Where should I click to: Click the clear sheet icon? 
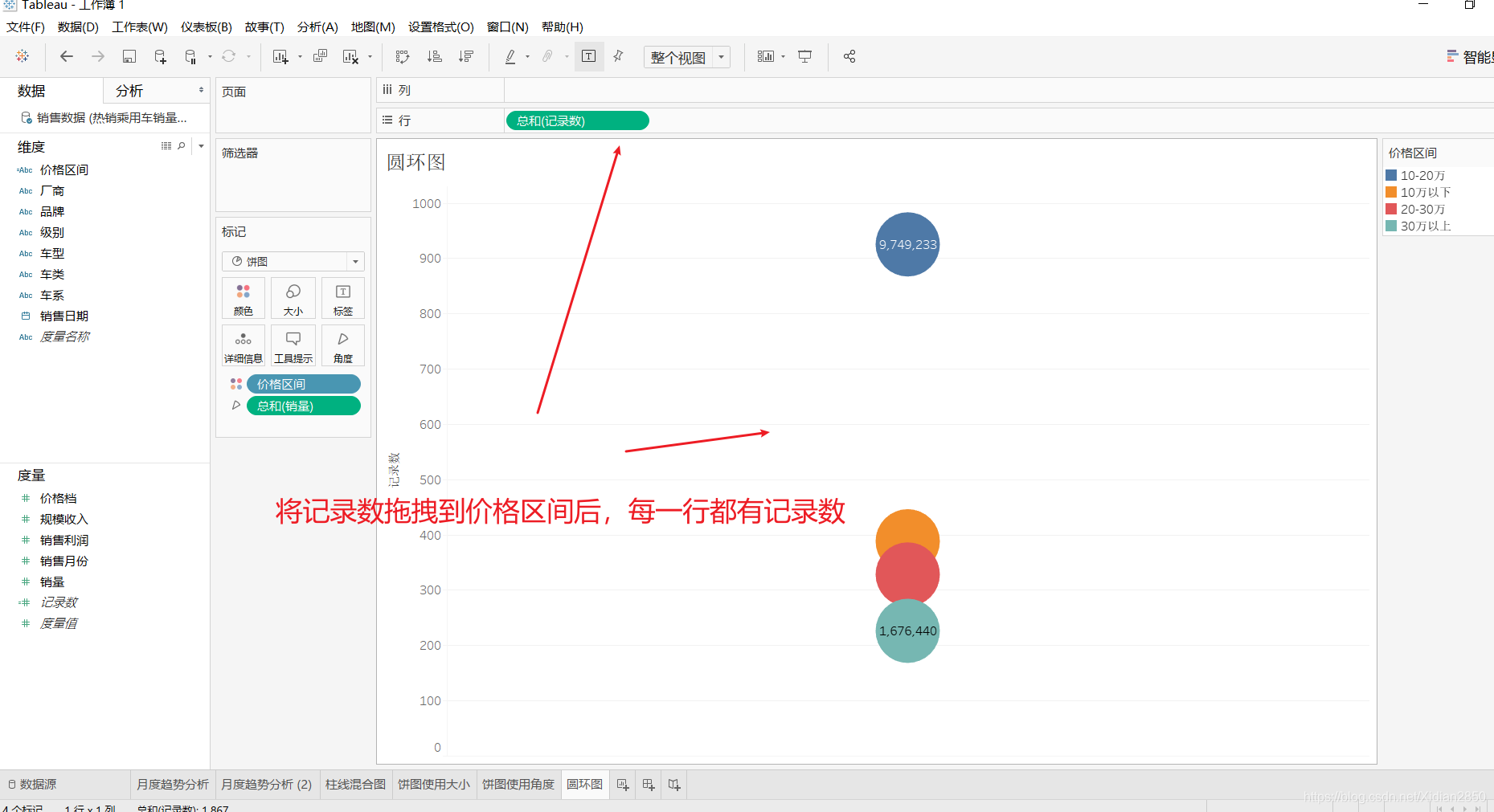(x=350, y=56)
